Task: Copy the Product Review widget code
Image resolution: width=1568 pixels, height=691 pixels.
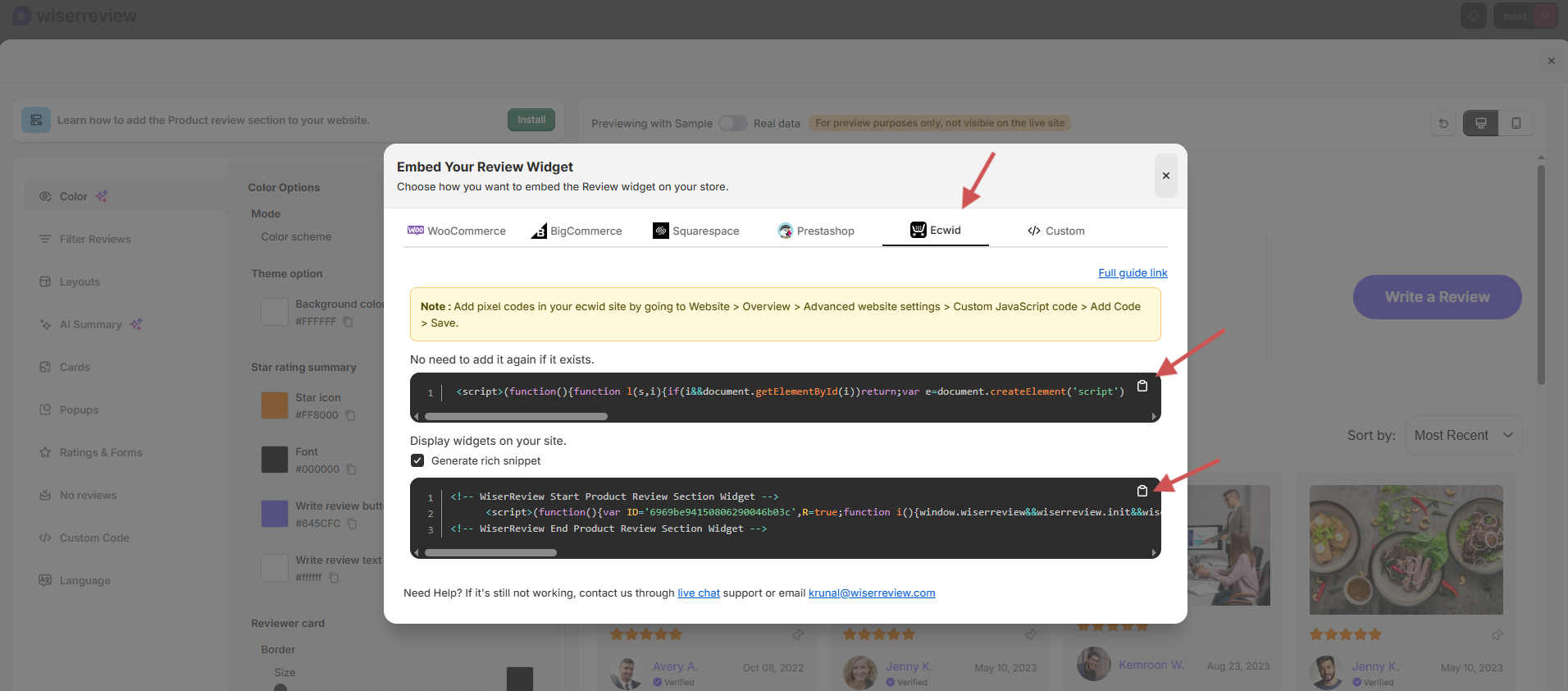Action: (x=1142, y=491)
